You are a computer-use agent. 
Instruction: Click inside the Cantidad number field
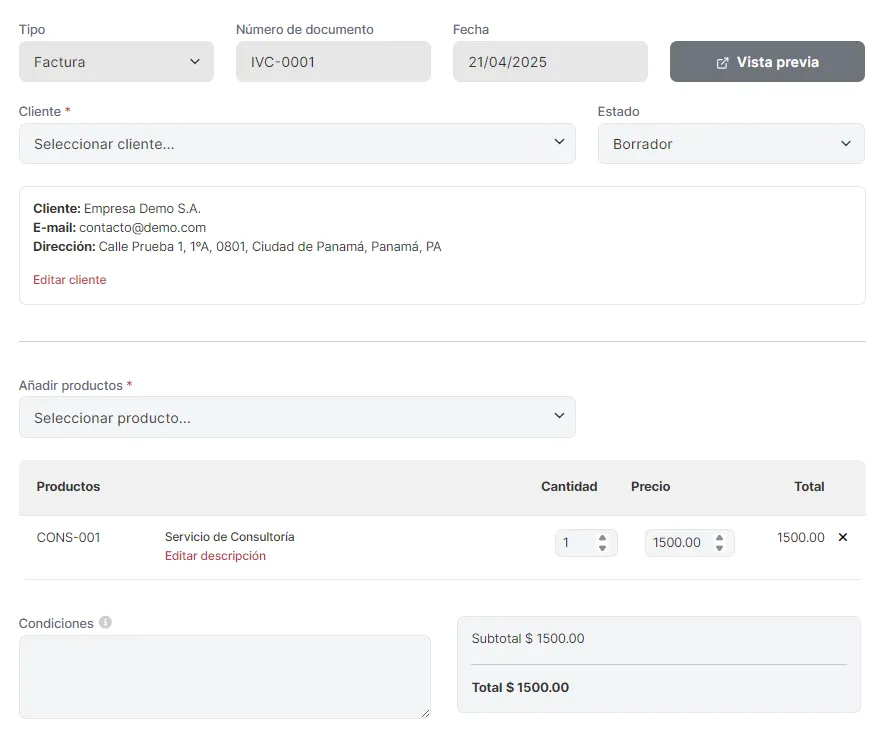[x=575, y=543]
